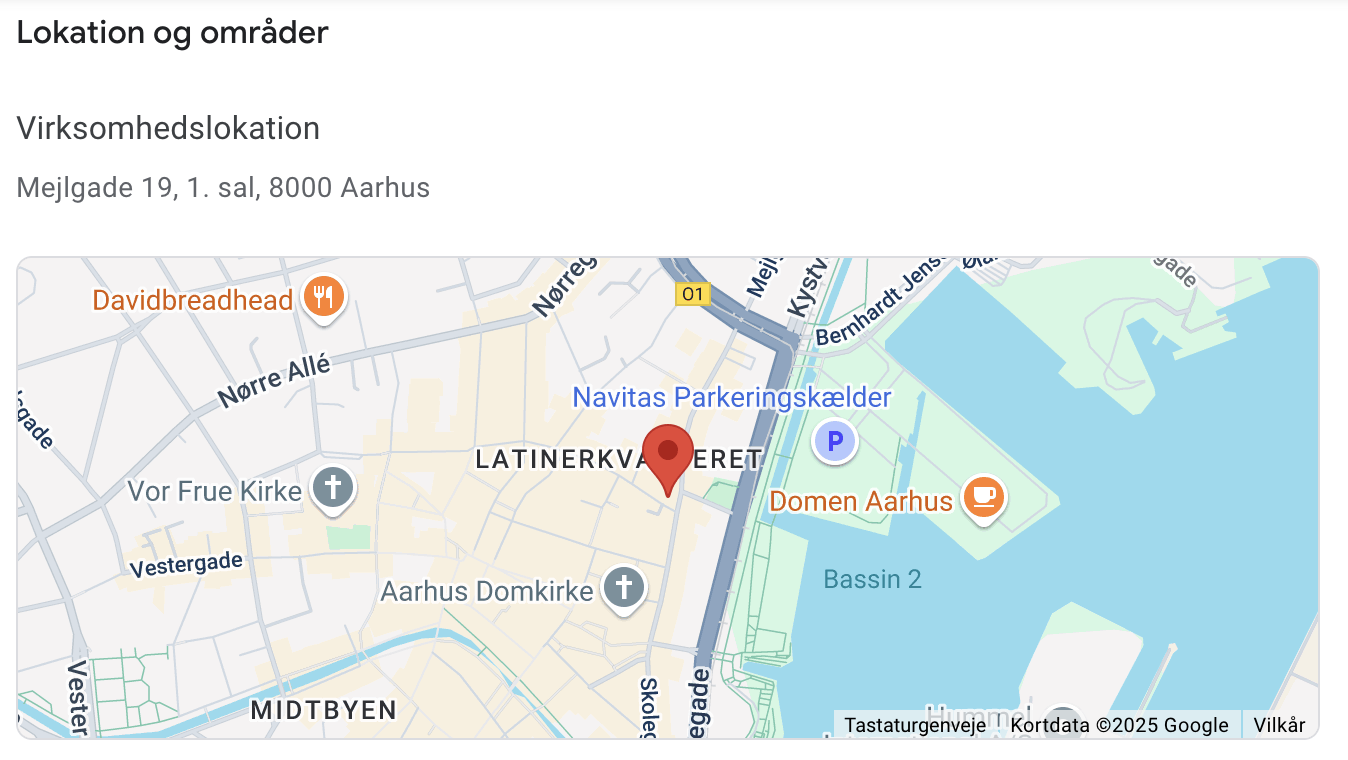This screenshot has width=1348, height=760.
Task: Click the Nørre Allé street label
Action: [274, 382]
